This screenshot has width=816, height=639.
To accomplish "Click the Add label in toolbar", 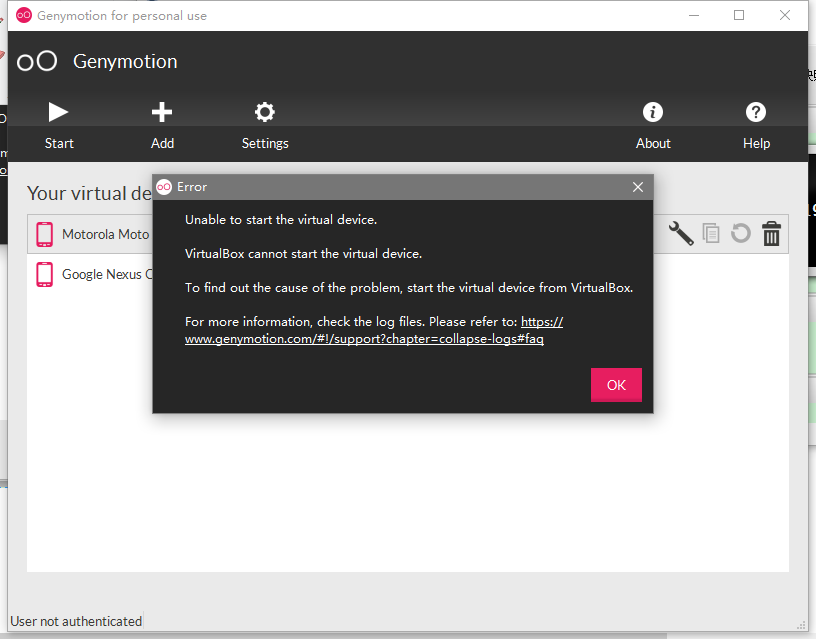I will coord(162,143).
